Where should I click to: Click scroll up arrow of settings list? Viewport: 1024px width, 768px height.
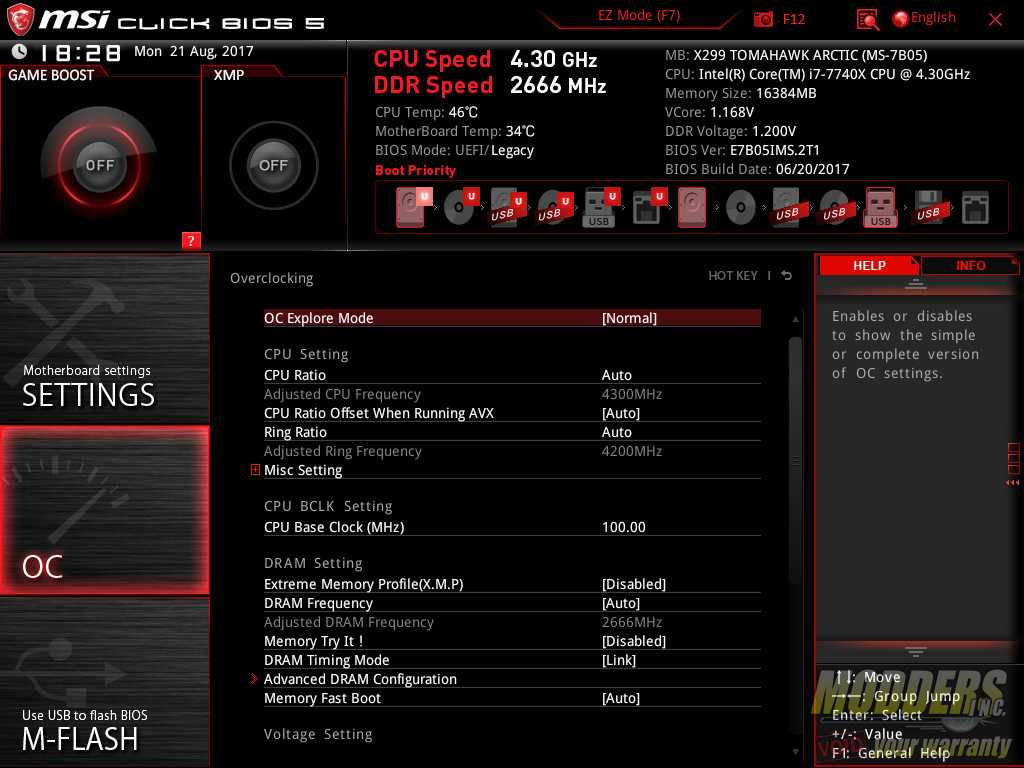795,319
